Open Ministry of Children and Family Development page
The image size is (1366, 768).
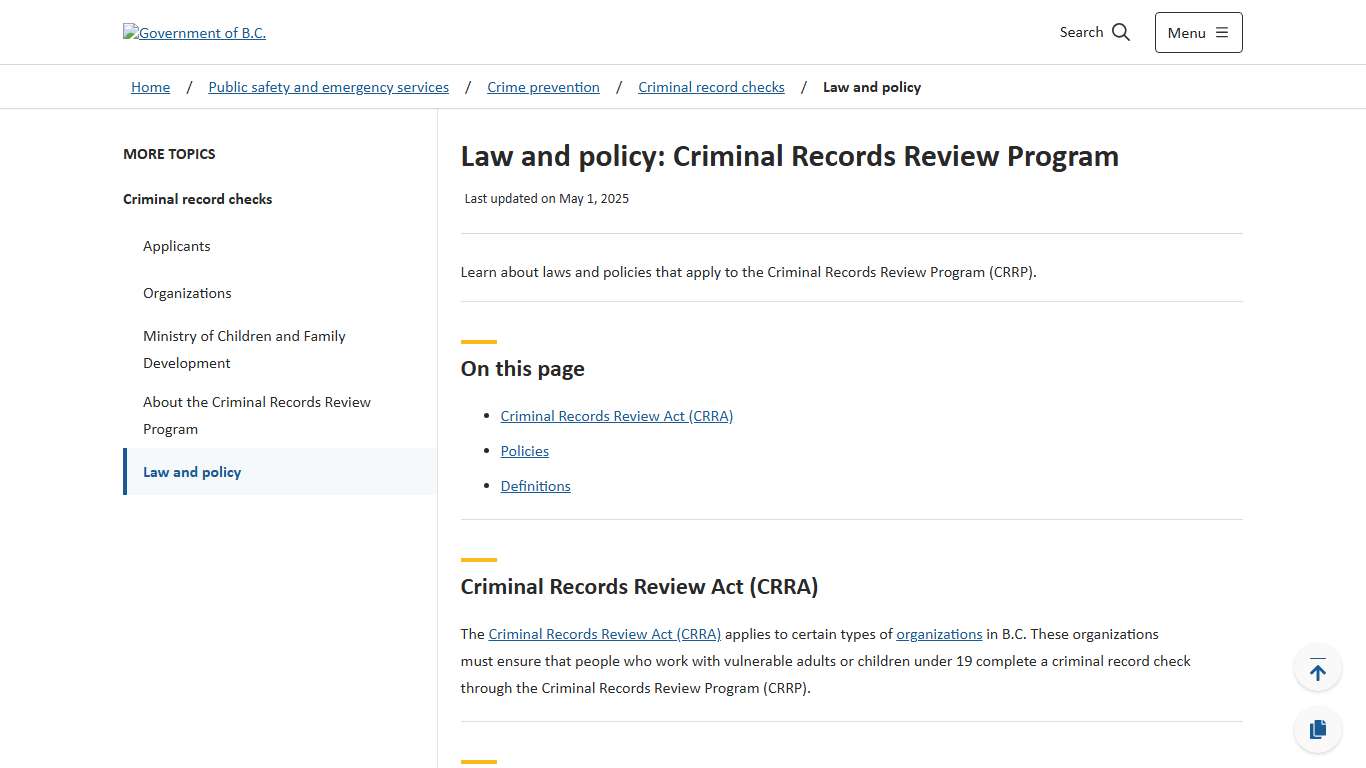(x=244, y=349)
